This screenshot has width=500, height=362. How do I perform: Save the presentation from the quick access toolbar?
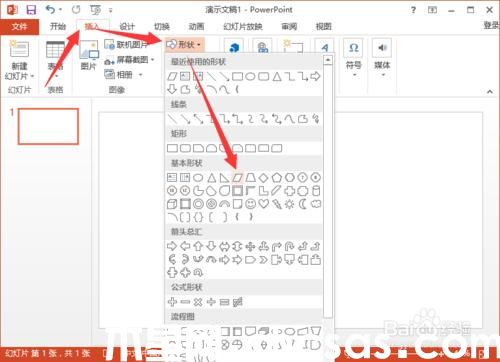(31, 10)
